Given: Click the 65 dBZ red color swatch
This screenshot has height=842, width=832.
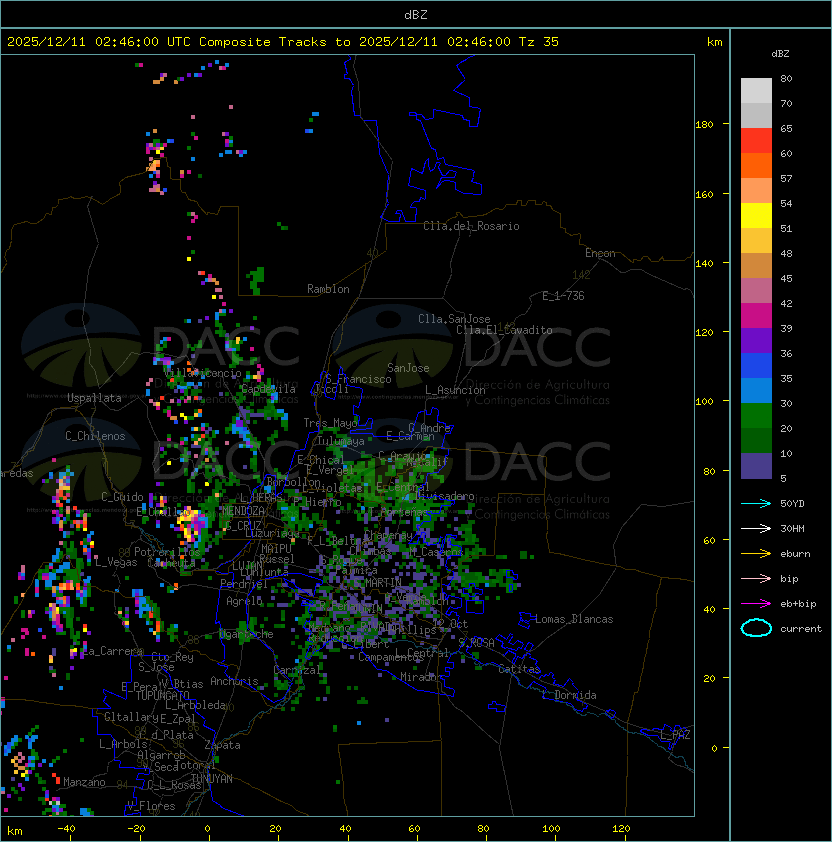Looking at the screenshot, I should 756,141.
